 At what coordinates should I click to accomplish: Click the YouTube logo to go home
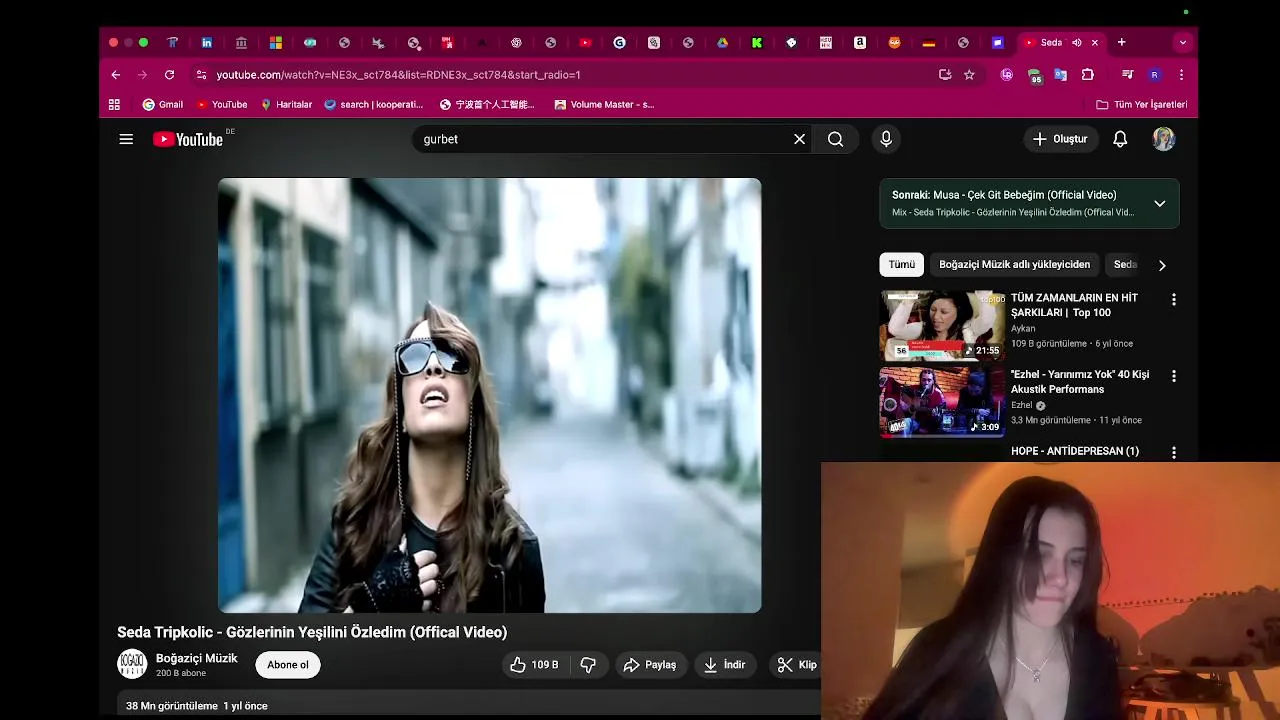188,139
